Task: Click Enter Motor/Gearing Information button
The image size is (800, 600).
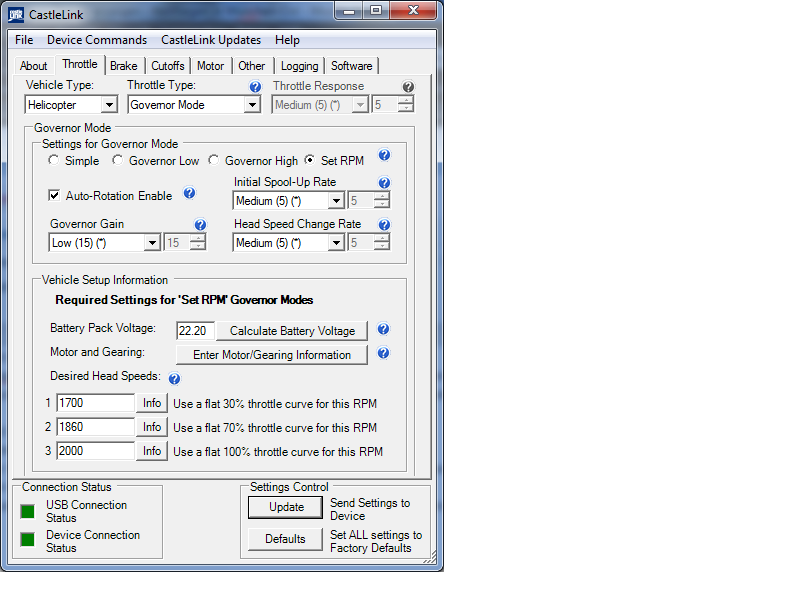Action: pyautogui.click(x=271, y=355)
